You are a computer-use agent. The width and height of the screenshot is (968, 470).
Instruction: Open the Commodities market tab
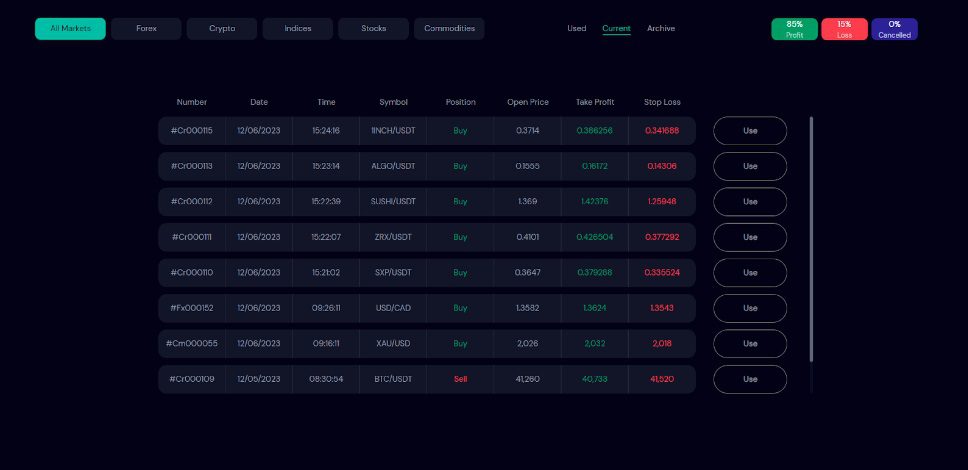(x=449, y=29)
